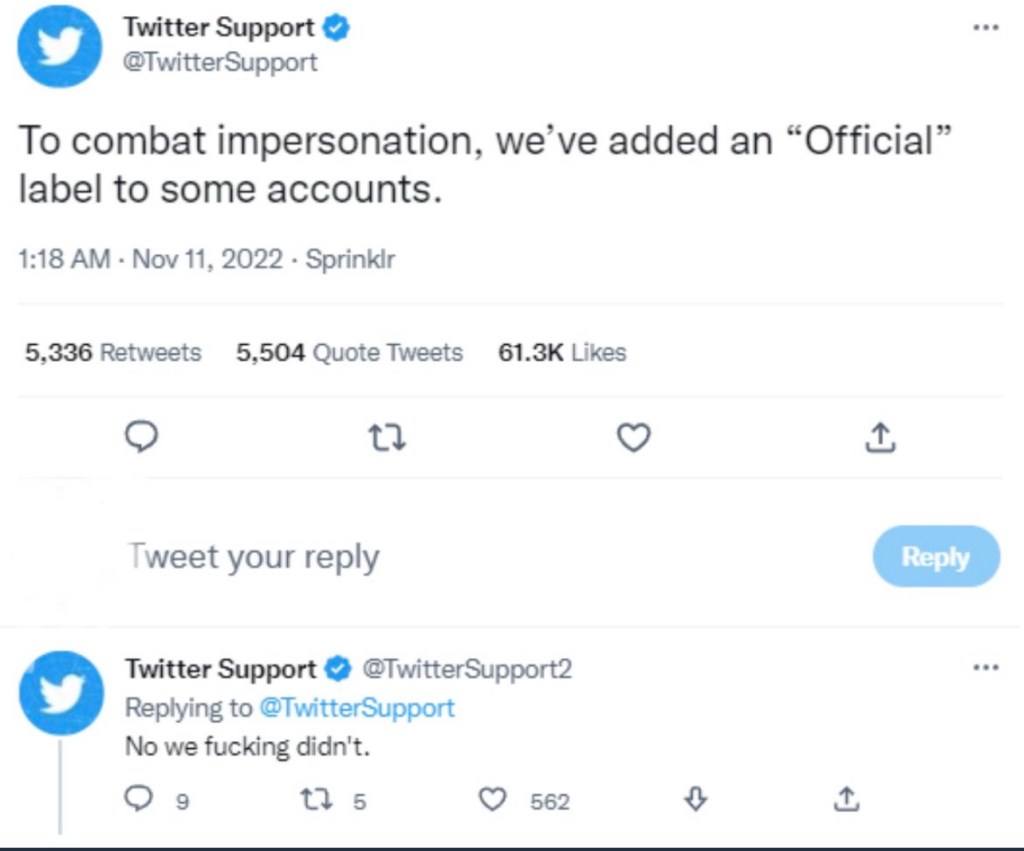Open the more options menu on main tweet
Viewport: 1024px width, 851px height.
click(x=986, y=27)
